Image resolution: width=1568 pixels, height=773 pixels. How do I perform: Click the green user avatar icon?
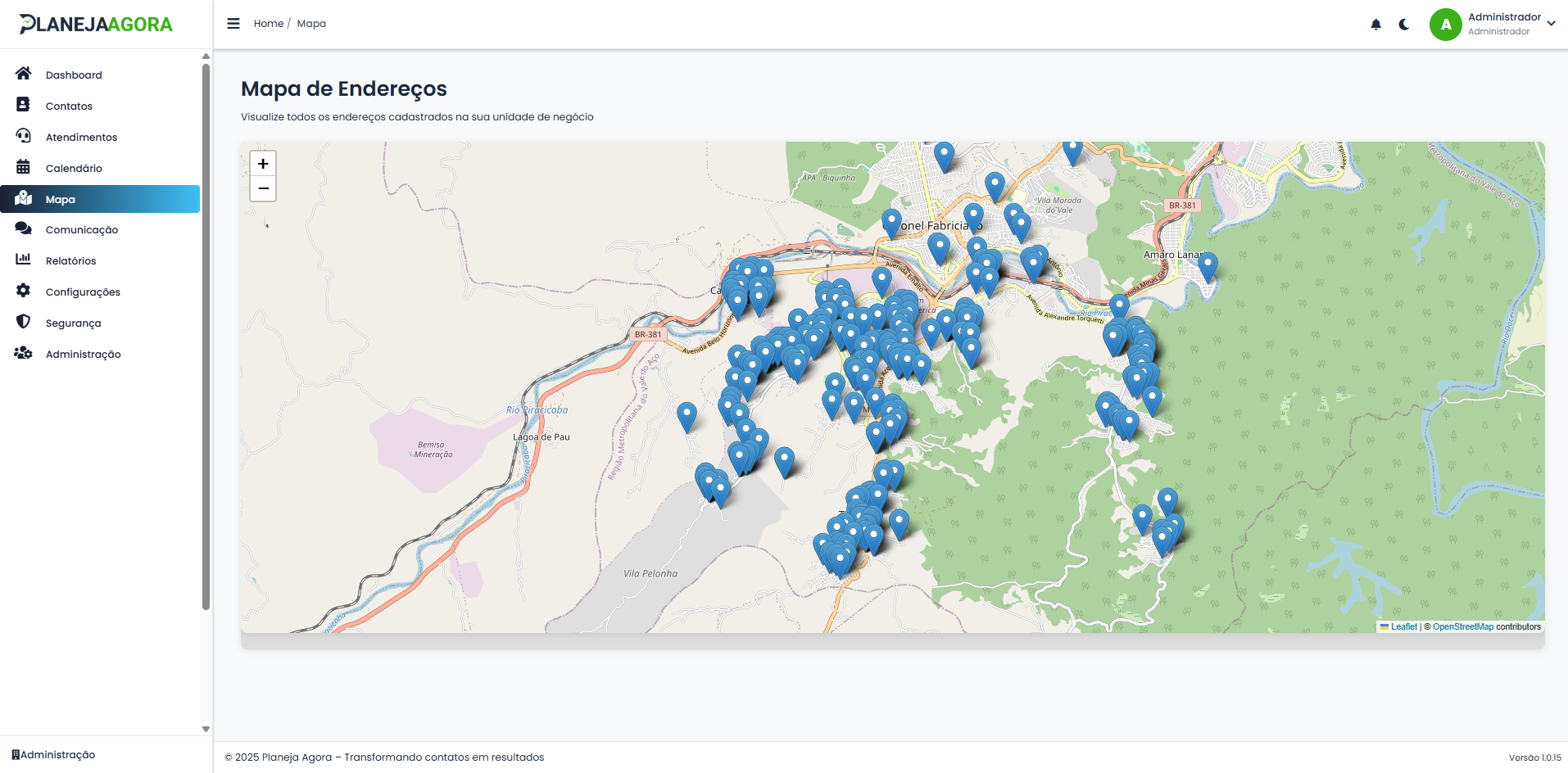(x=1445, y=25)
